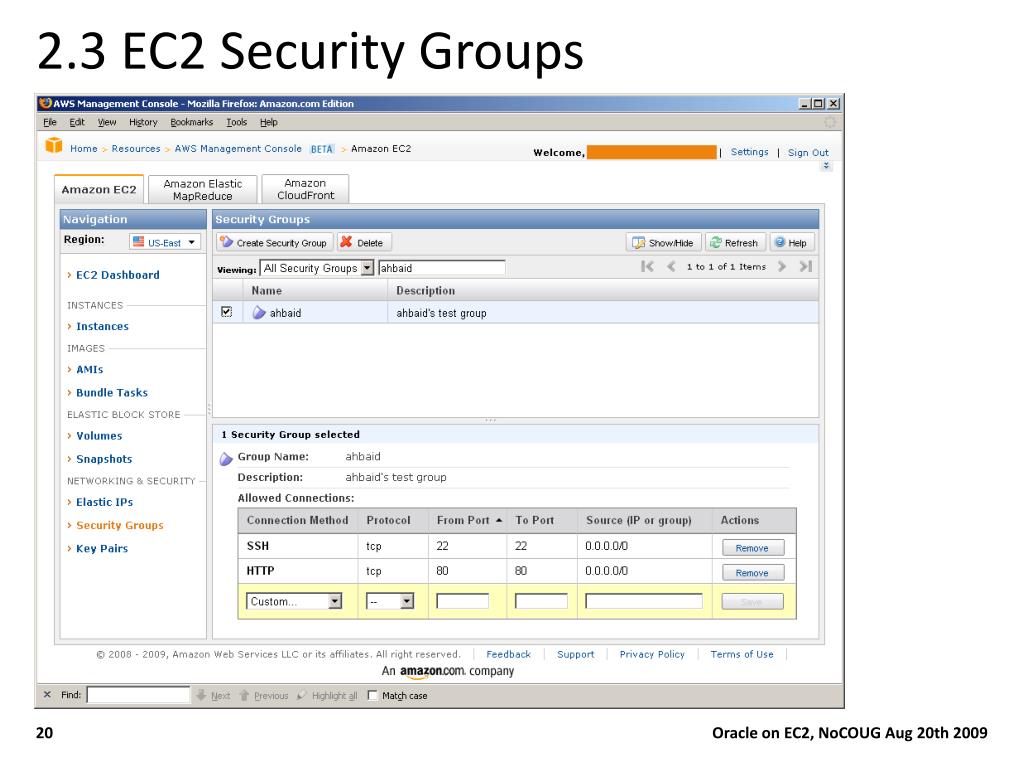The image size is (1024, 768).
Task: Open Elastic IPs in navigation
Action: [104, 502]
